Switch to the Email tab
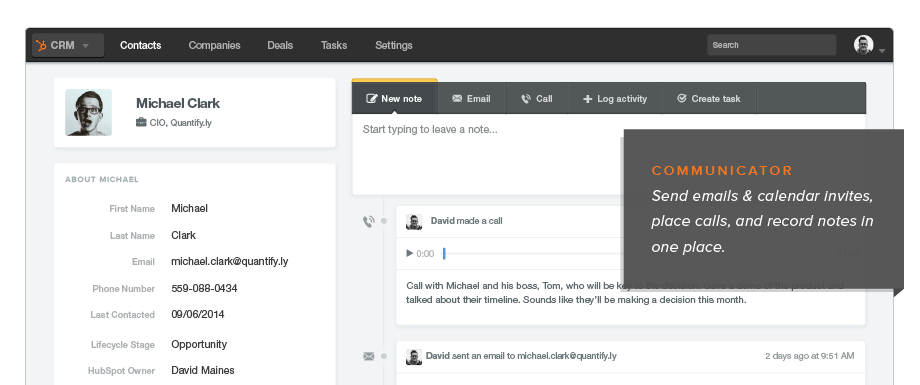920x385 pixels. (471, 99)
